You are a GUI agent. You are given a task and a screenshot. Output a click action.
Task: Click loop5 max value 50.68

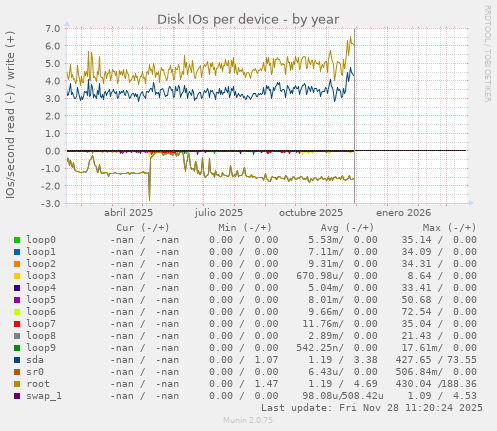416,300
